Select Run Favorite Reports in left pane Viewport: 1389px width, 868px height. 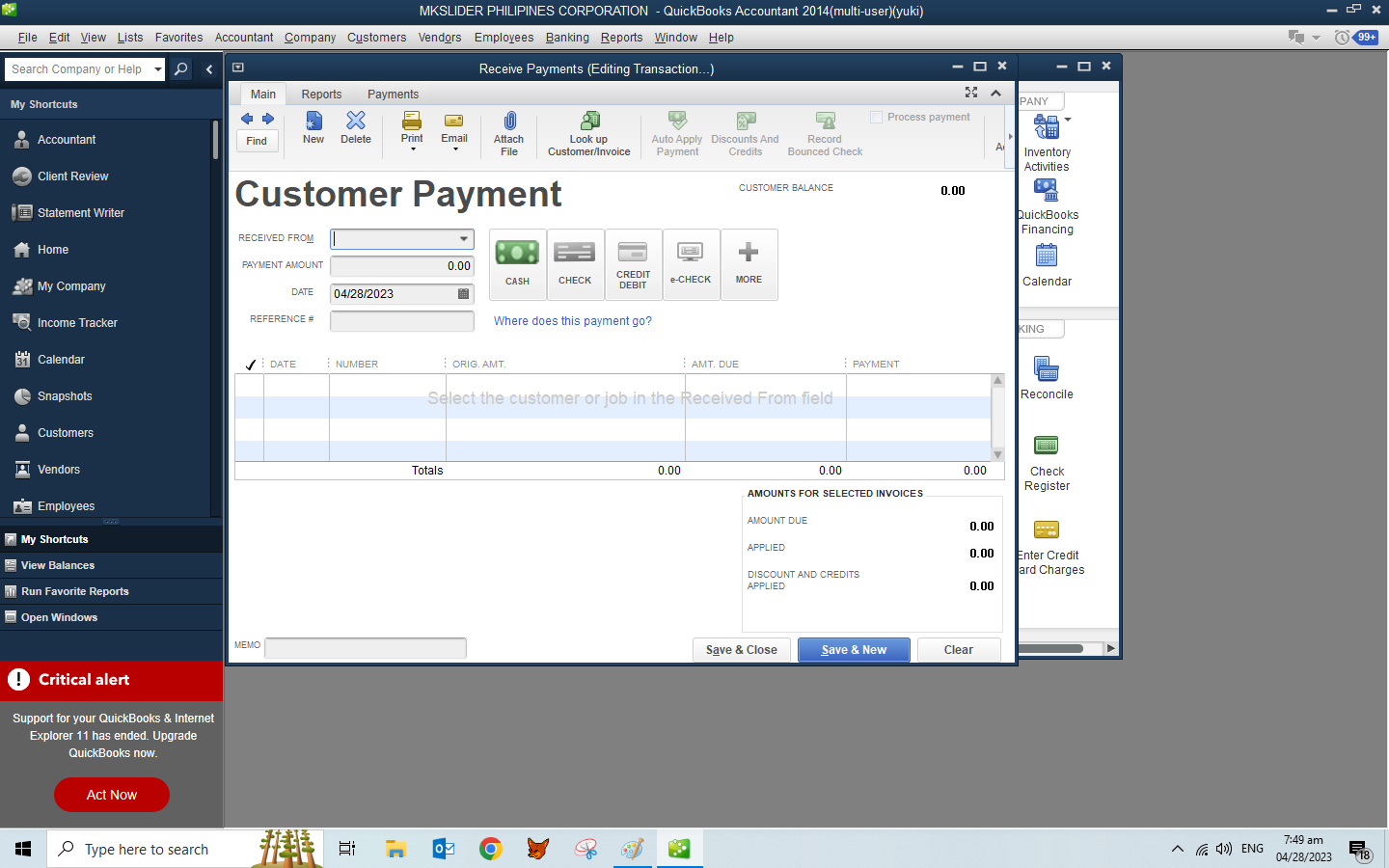[x=111, y=591]
